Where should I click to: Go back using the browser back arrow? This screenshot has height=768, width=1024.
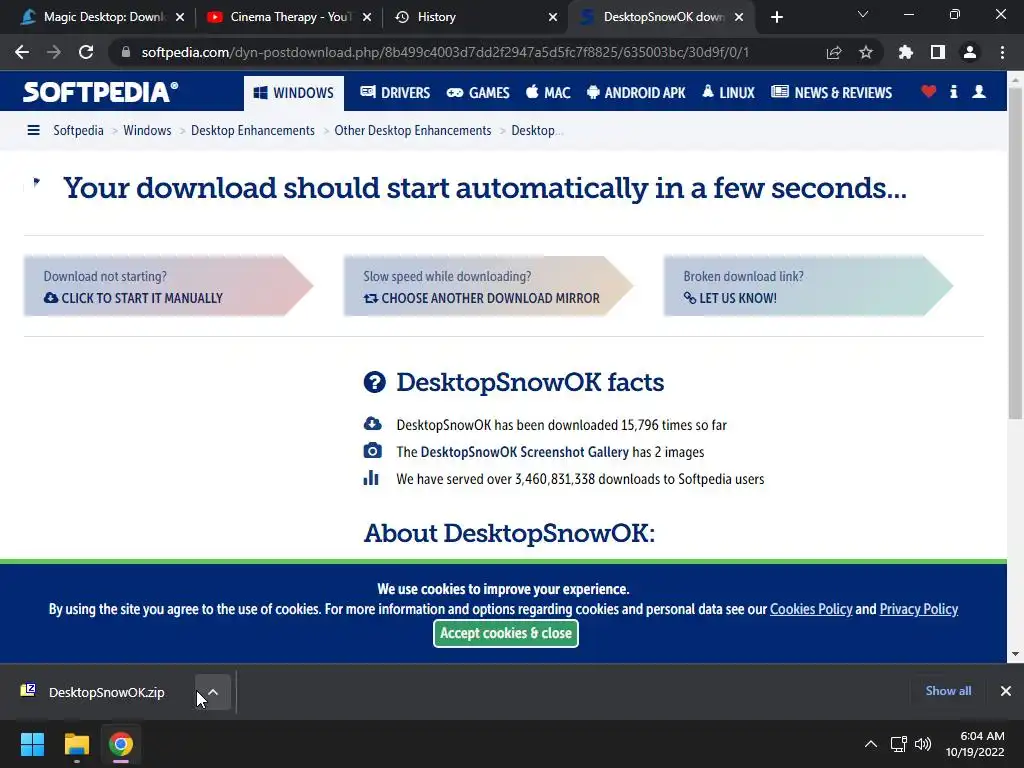tap(22, 52)
